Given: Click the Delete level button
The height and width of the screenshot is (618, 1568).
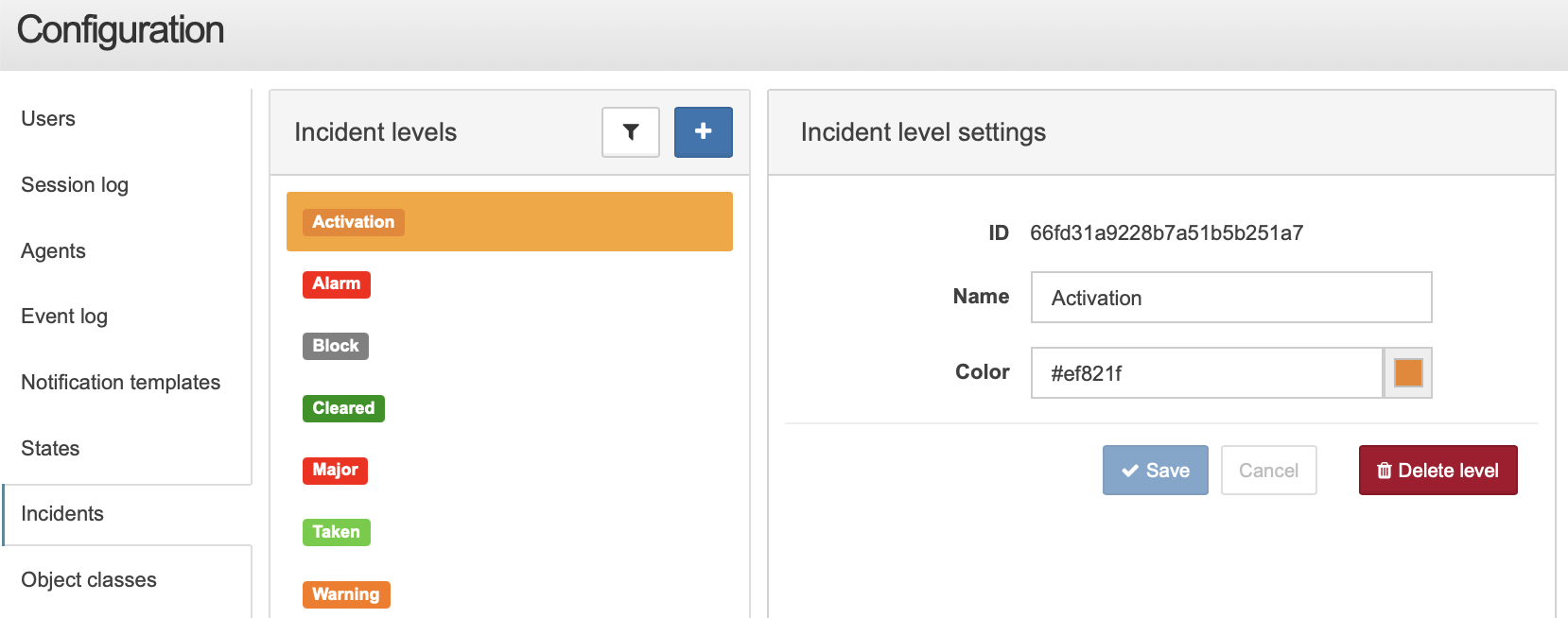Looking at the screenshot, I should click(1438, 471).
